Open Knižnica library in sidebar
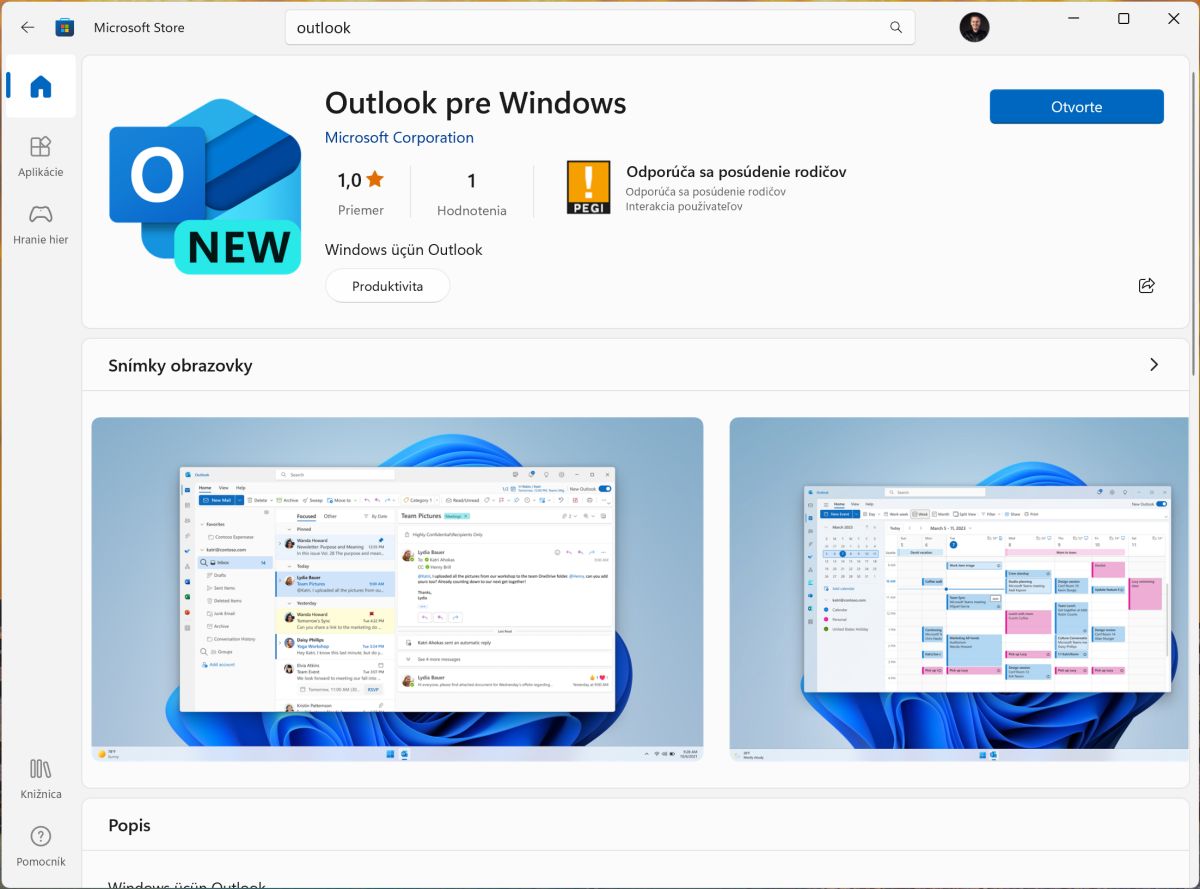This screenshot has width=1200, height=889. 40,779
